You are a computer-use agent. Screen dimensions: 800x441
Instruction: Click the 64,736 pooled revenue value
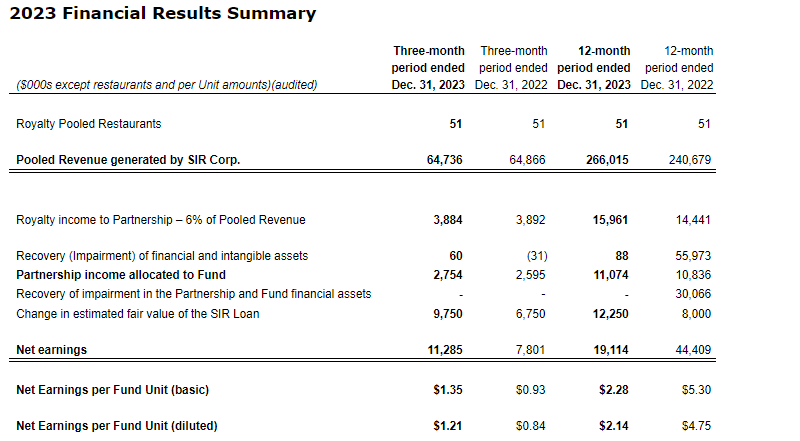[444, 160]
